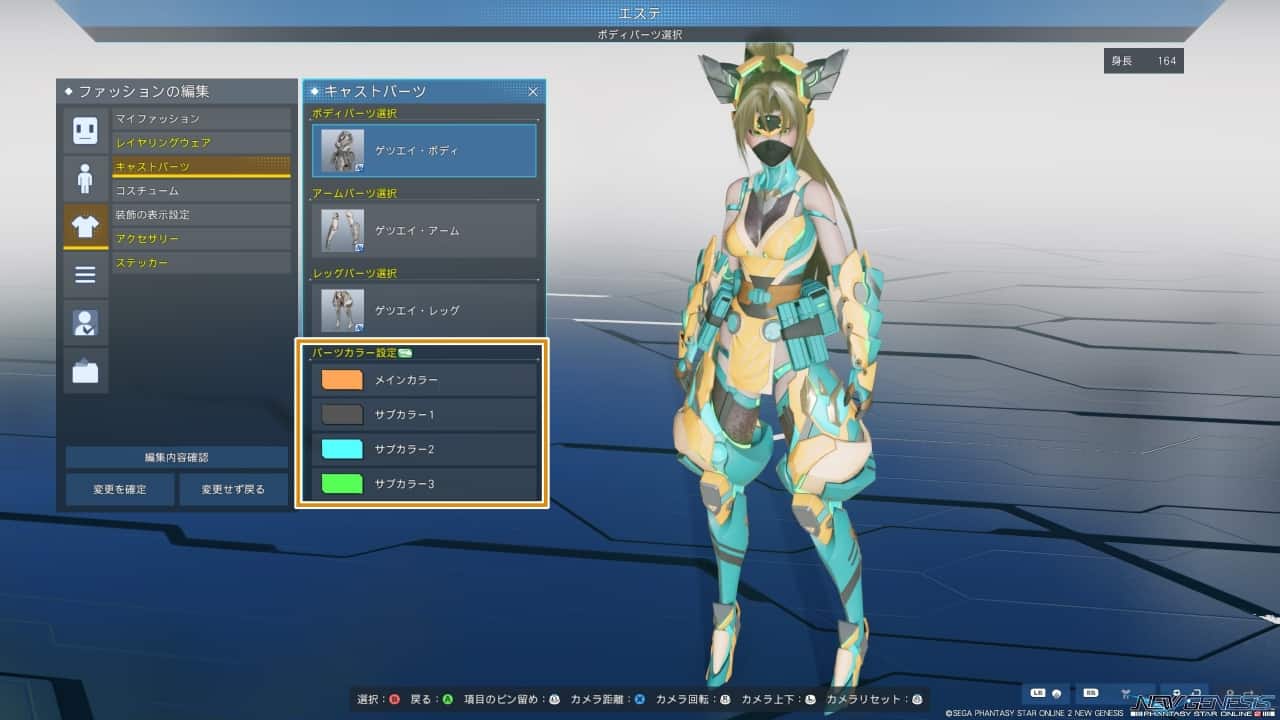Select the person-with-checkmark category icon

coord(85,322)
